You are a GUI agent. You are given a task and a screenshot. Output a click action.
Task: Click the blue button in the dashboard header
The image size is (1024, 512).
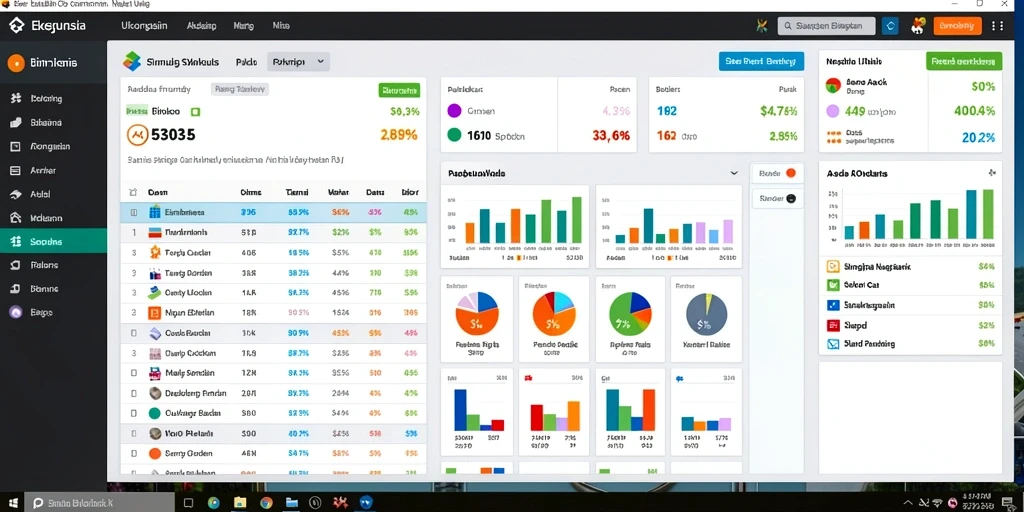(x=761, y=61)
